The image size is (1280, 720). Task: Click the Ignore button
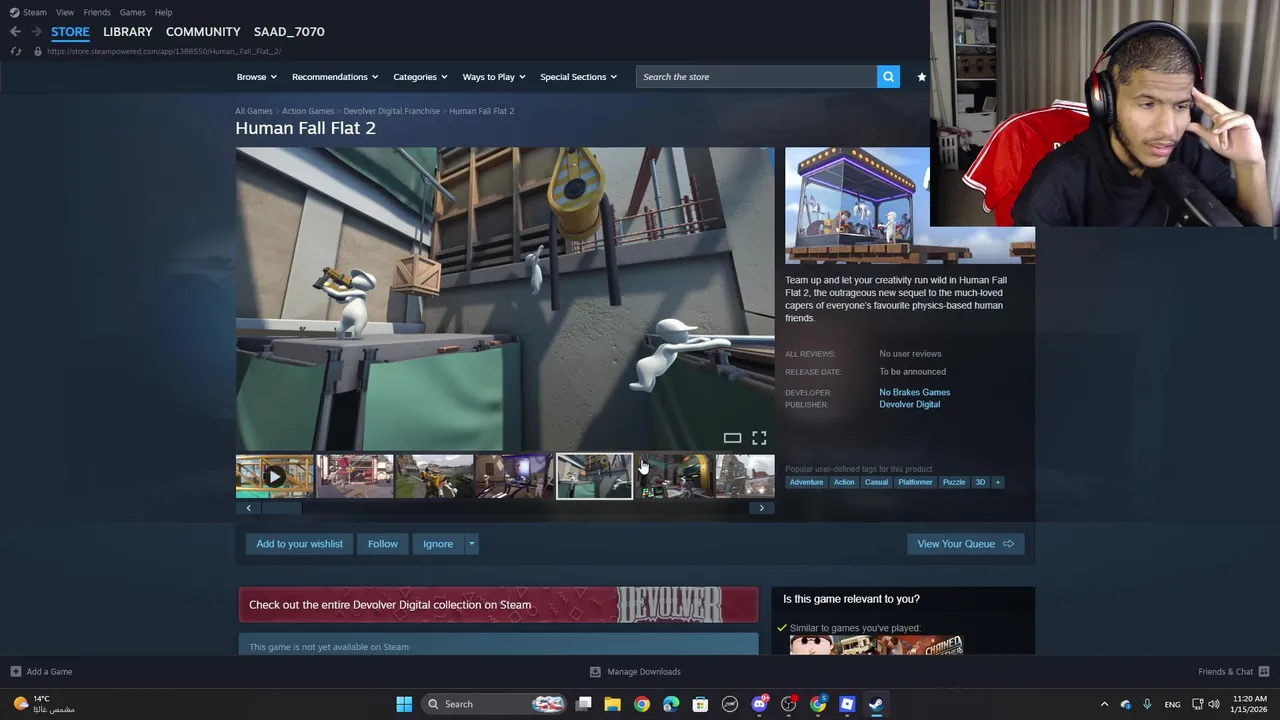point(438,544)
